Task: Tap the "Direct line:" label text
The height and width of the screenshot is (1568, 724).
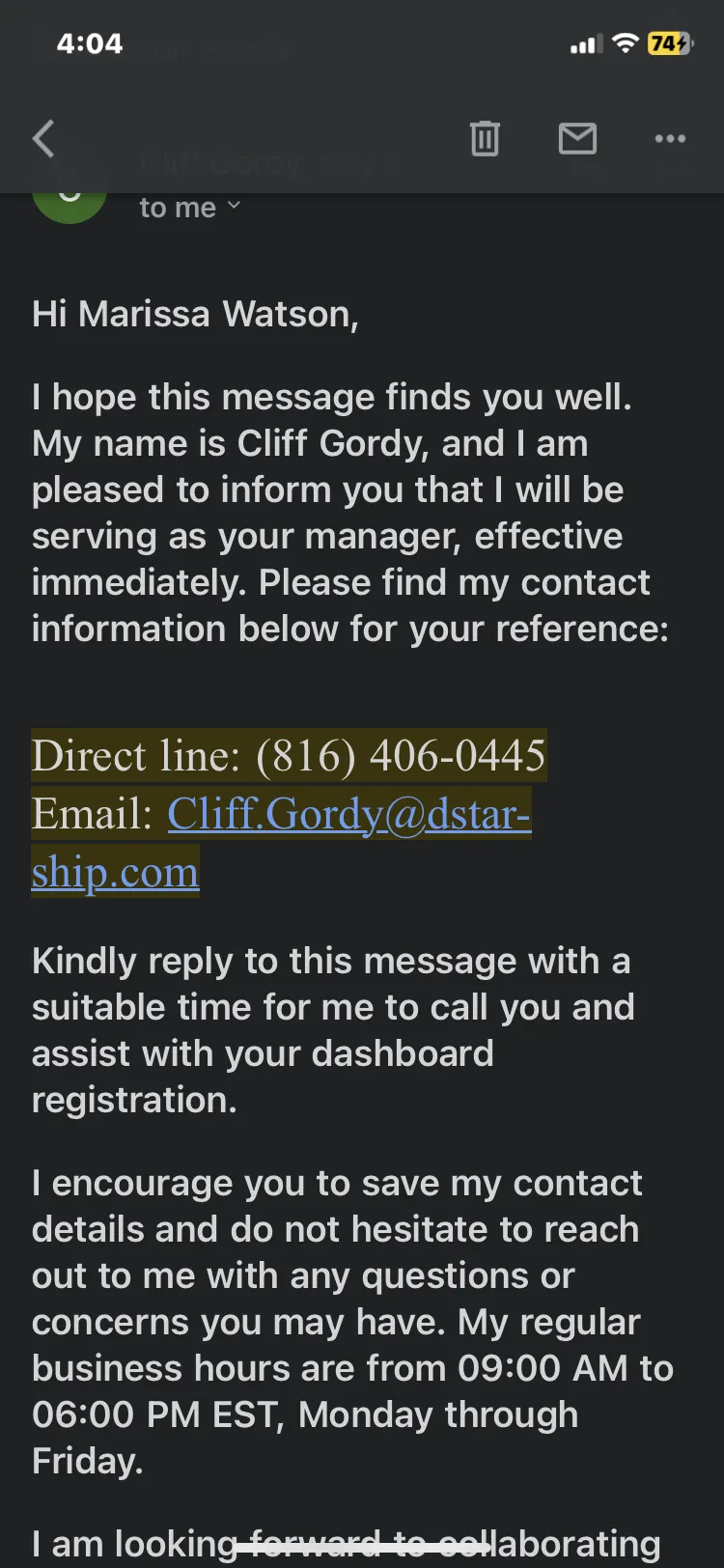Action: (136, 755)
